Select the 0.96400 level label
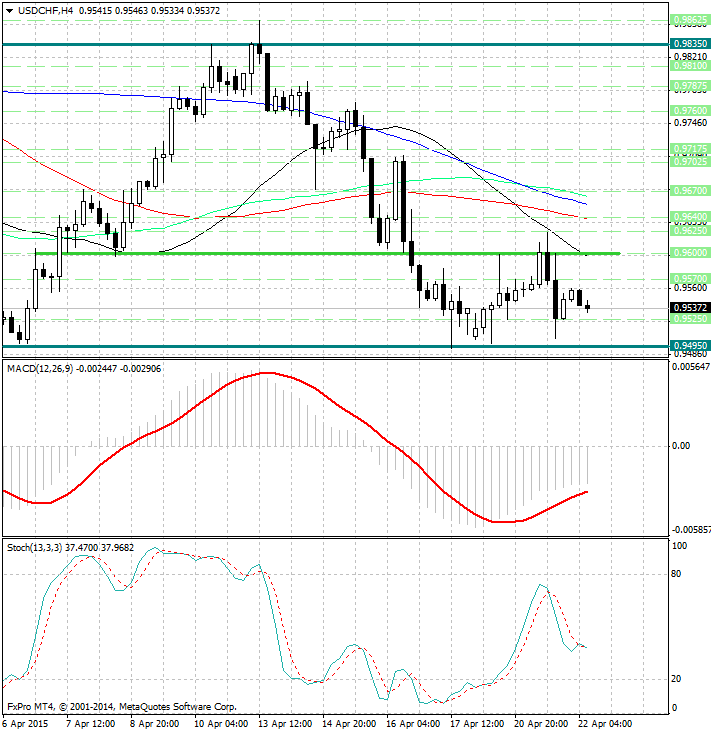This screenshot has height=732, width=711. pyautogui.click(x=690, y=217)
